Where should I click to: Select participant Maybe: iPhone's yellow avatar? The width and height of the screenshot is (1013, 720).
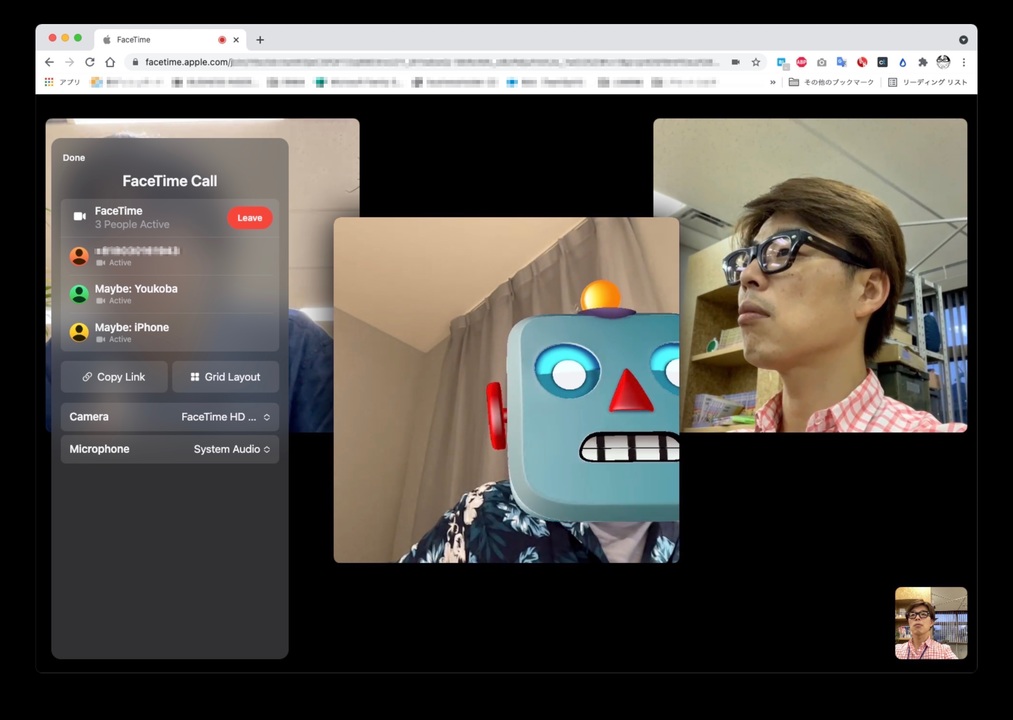point(79,332)
